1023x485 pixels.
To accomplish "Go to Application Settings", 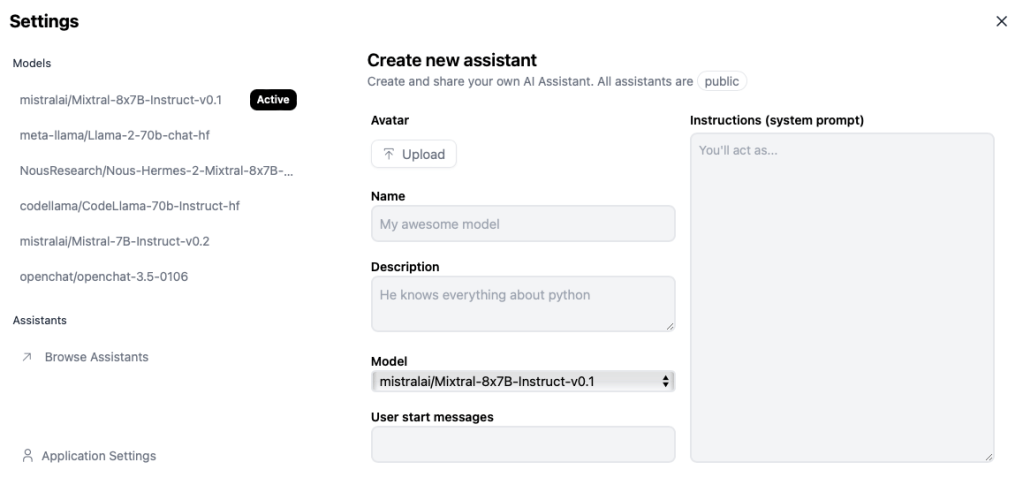I will click(98, 456).
